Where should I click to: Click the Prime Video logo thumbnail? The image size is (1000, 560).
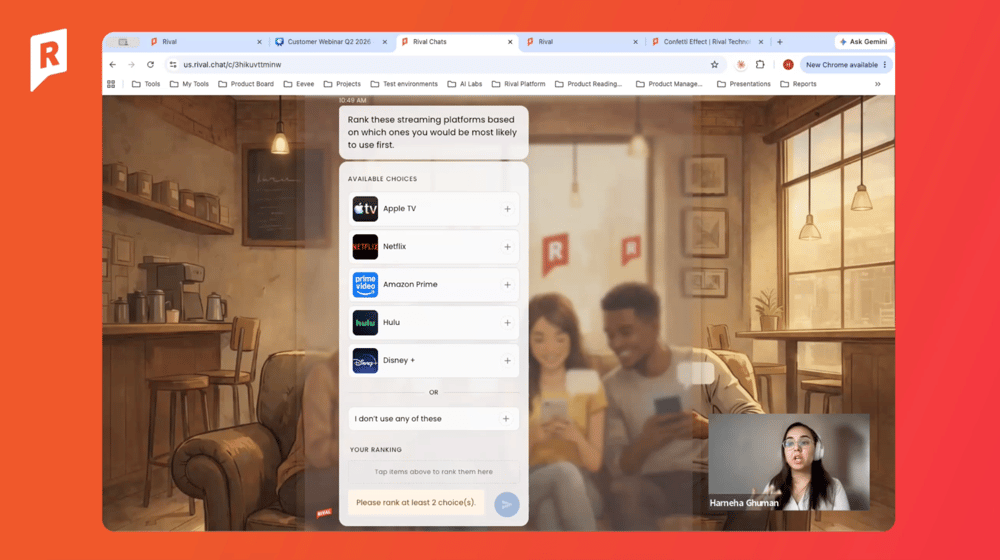365,285
